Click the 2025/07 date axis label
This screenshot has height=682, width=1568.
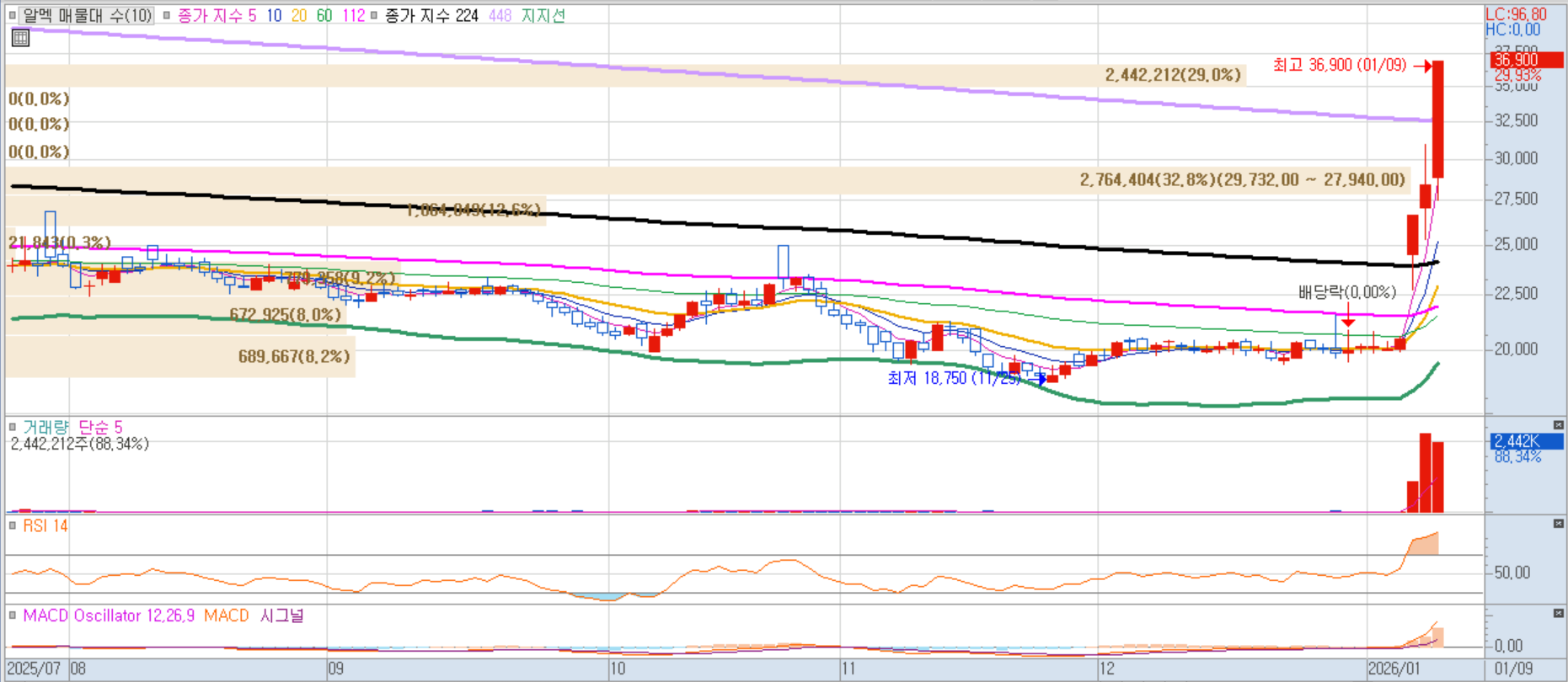pyautogui.click(x=34, y=669)
